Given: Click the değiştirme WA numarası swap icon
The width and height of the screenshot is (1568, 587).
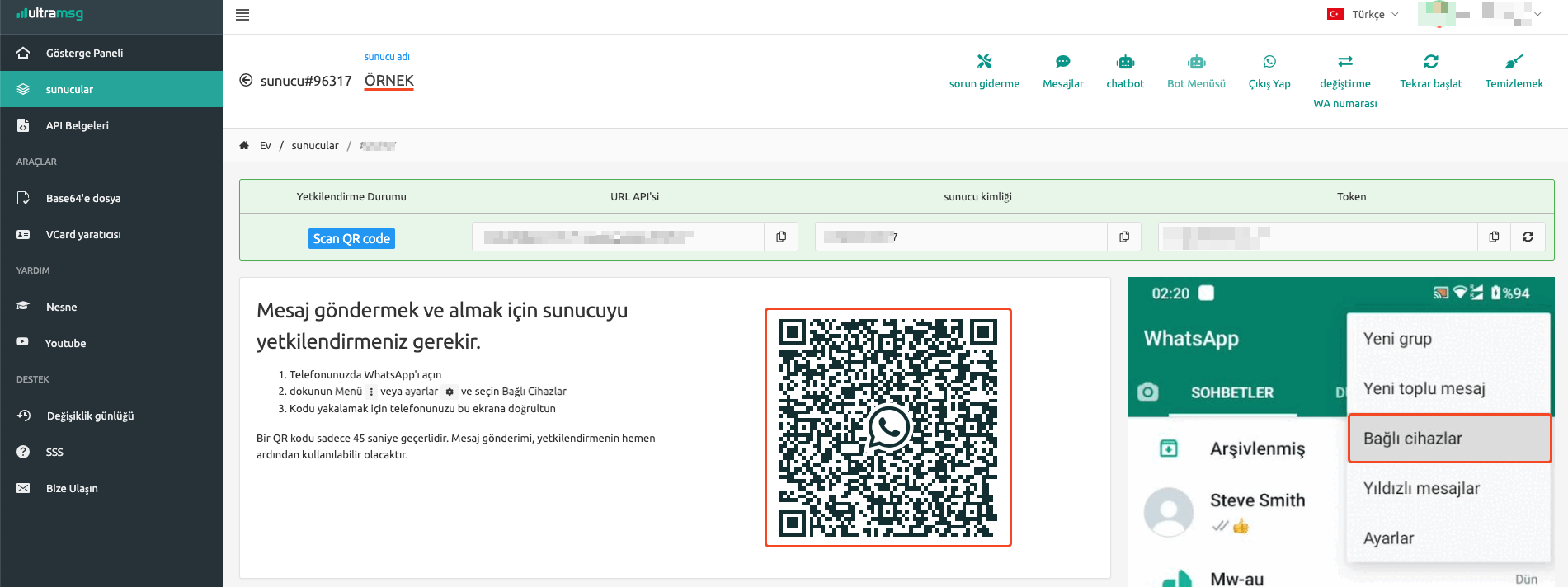Looking at the screenshot, I should pos(1344,62).
